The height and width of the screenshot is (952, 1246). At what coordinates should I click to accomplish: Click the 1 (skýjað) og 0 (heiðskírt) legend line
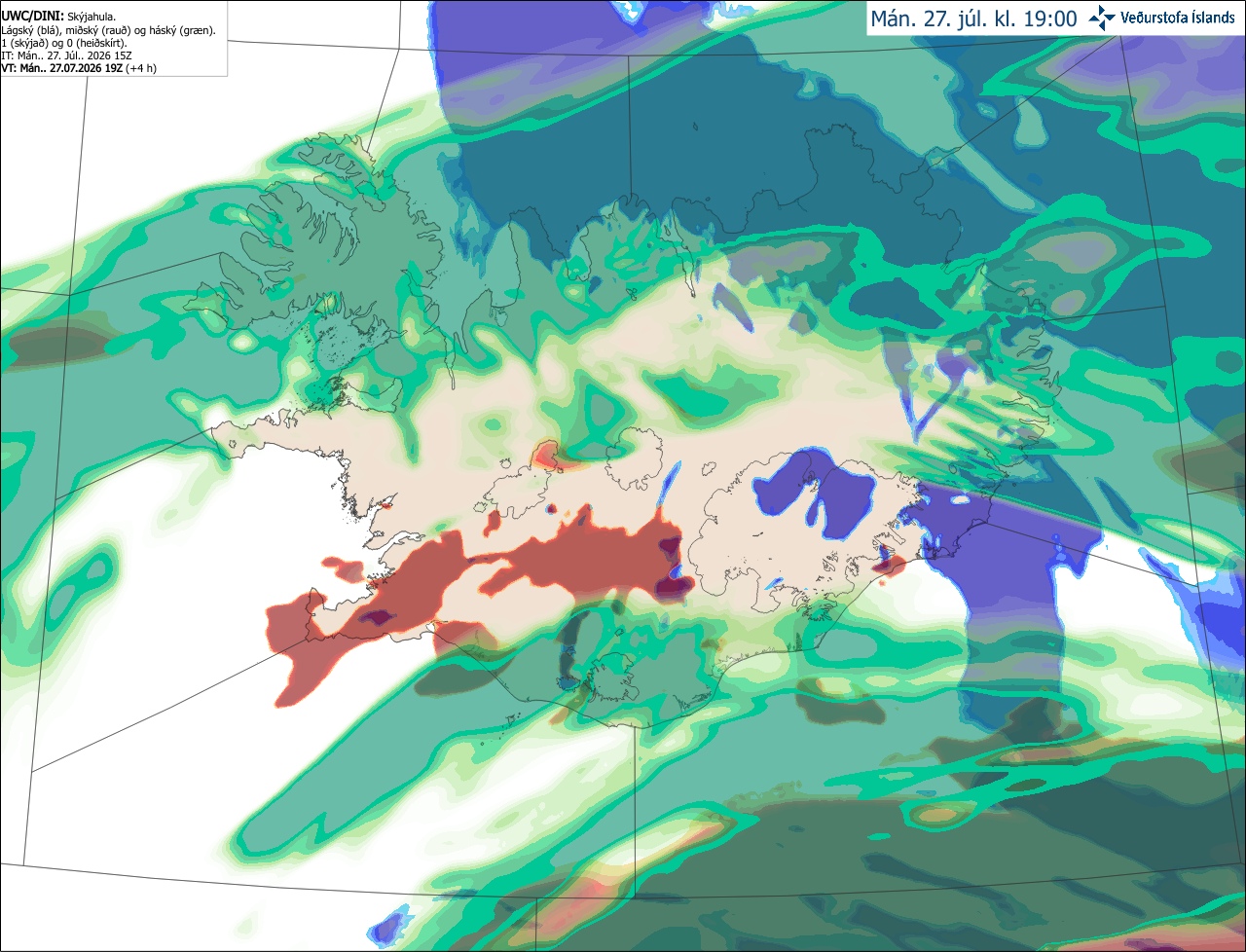pyautogui.click(x=64, y=43)
